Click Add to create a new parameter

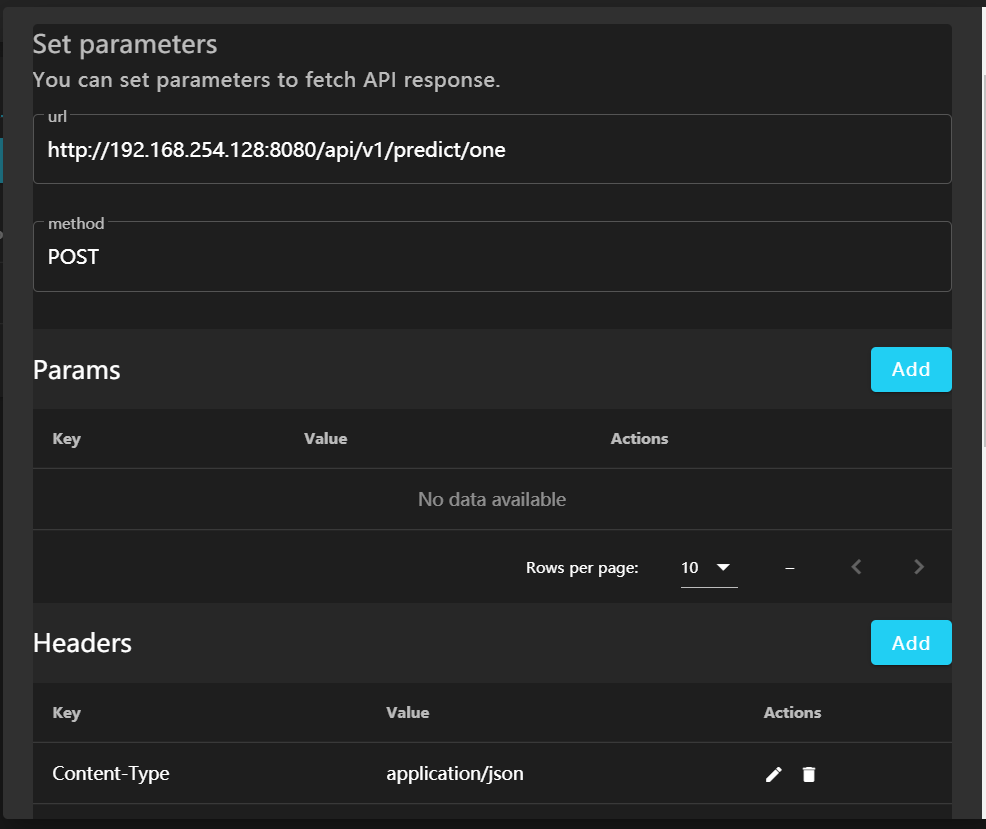pos(911,369)
